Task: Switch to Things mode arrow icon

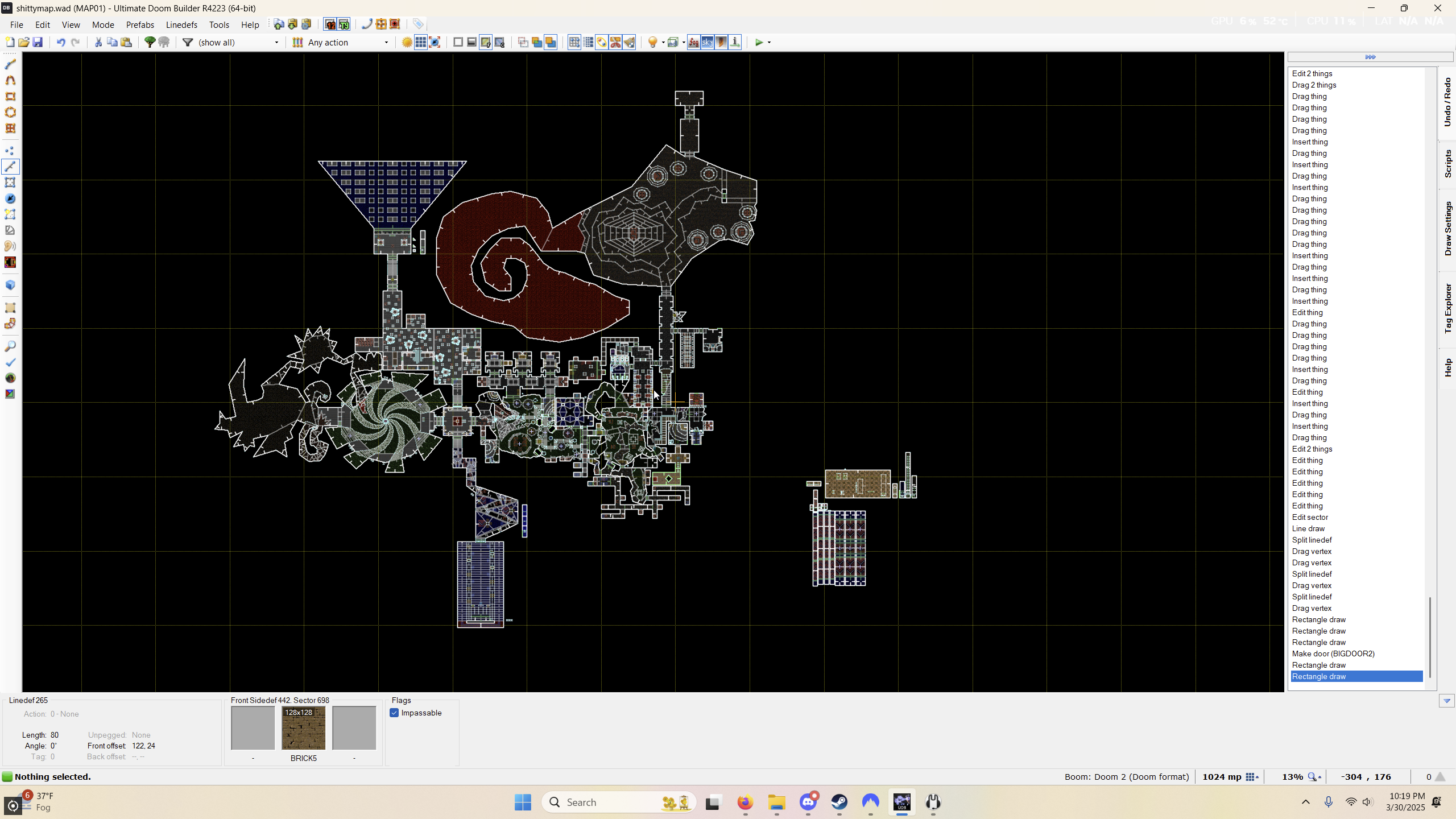Action: tap(10, 198)
